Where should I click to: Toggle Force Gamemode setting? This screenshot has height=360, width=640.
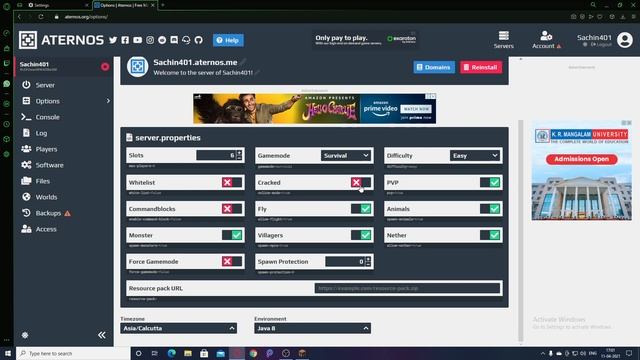pos(232,262)
